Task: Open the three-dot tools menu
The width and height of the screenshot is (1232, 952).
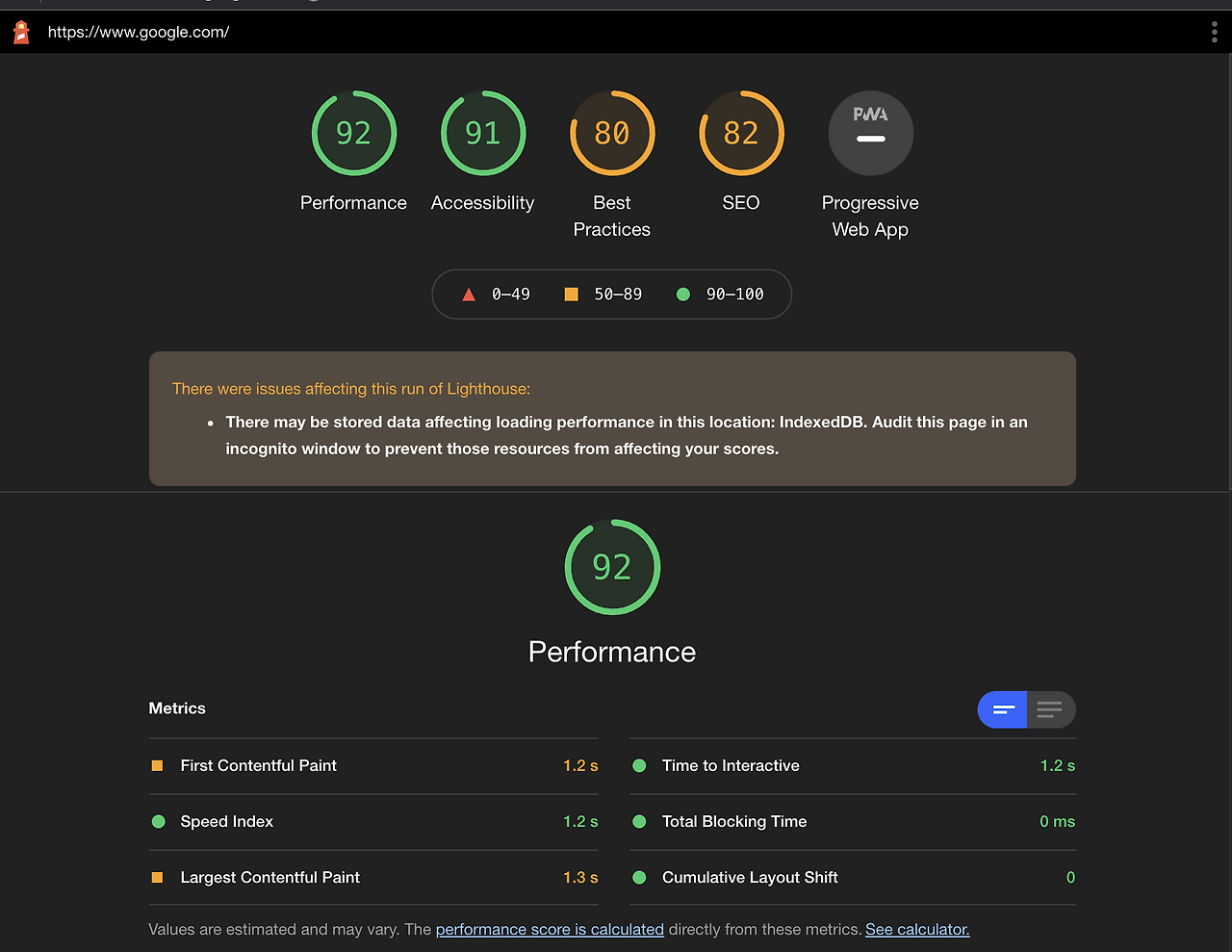Action: click(1214, 32)
